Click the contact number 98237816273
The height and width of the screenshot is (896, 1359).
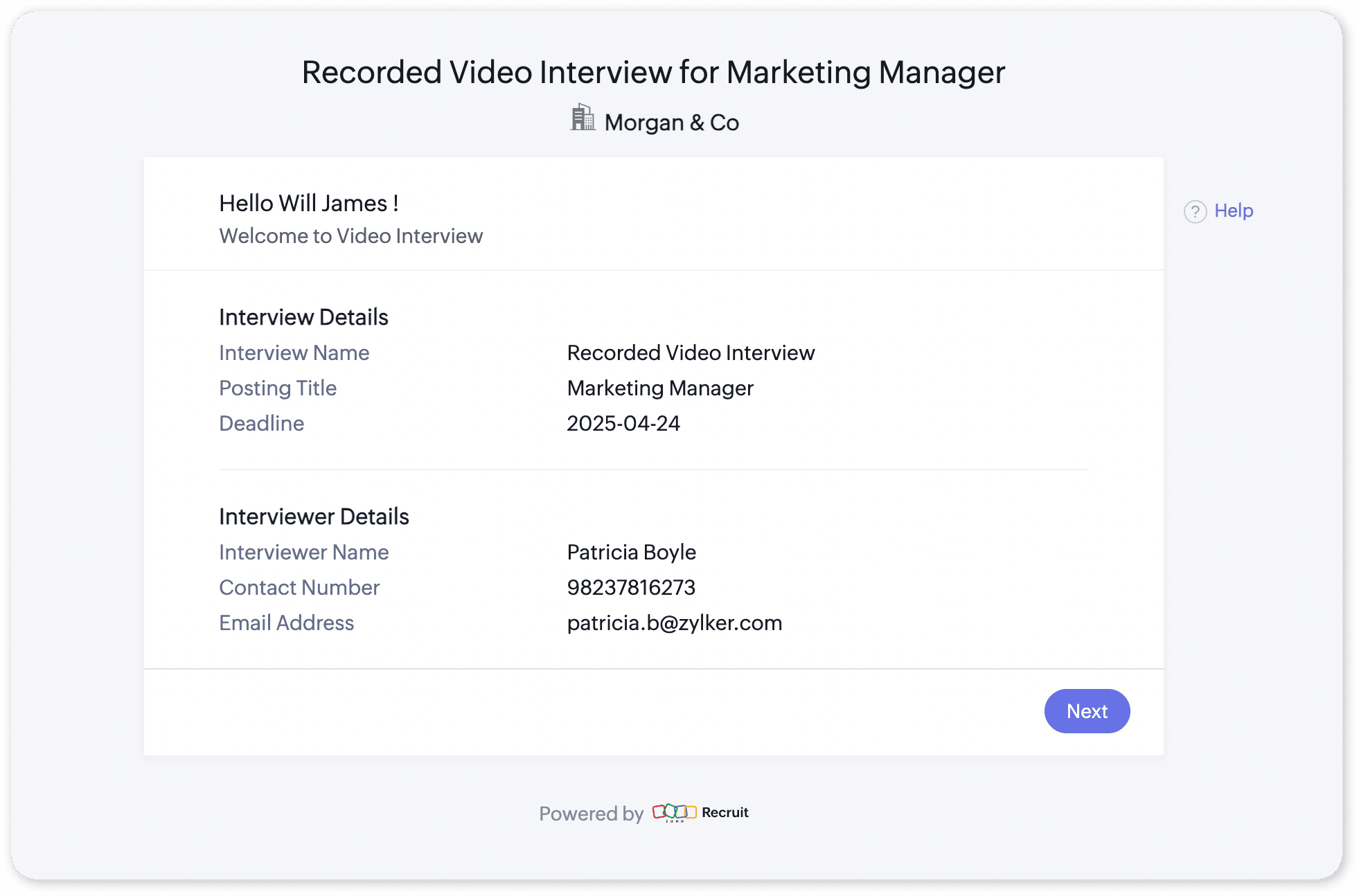(x=630, y=588)
